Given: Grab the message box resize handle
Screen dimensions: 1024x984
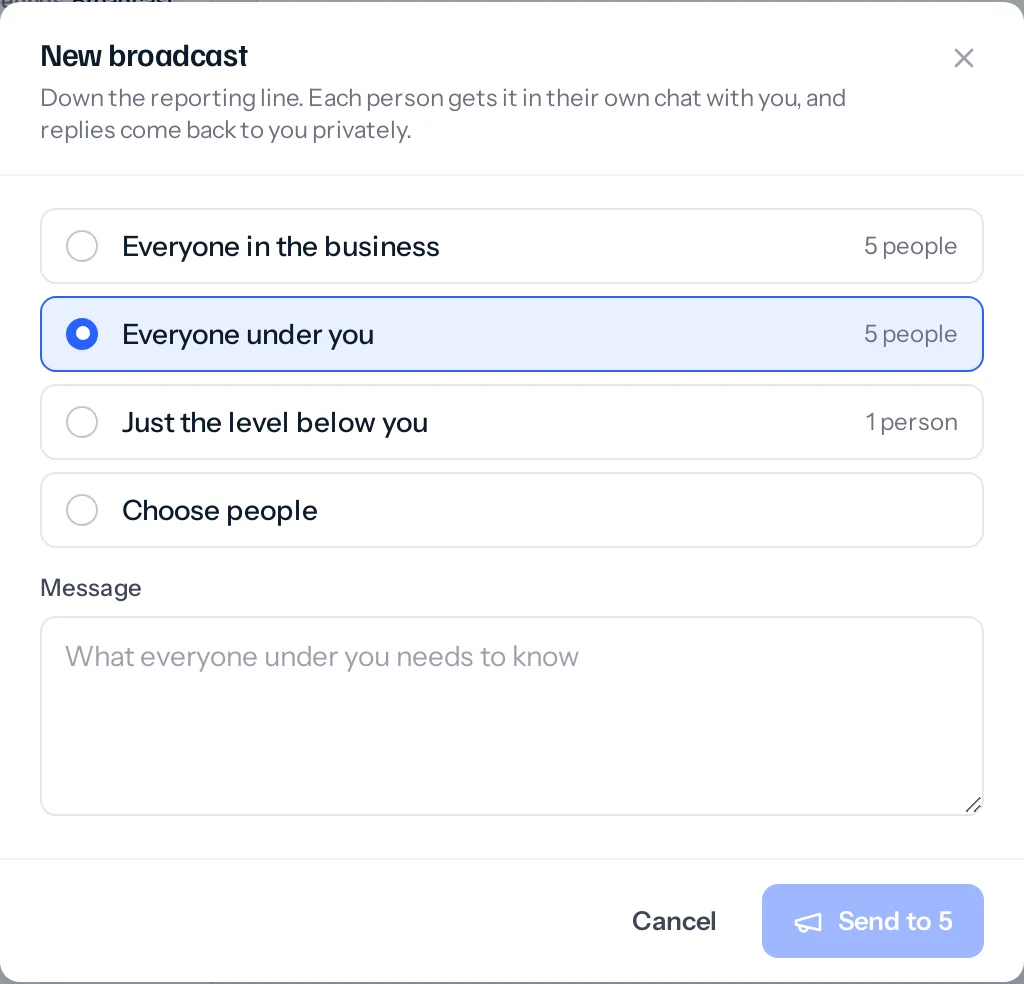Looking at the screenshot, I should tap(973, 805).
